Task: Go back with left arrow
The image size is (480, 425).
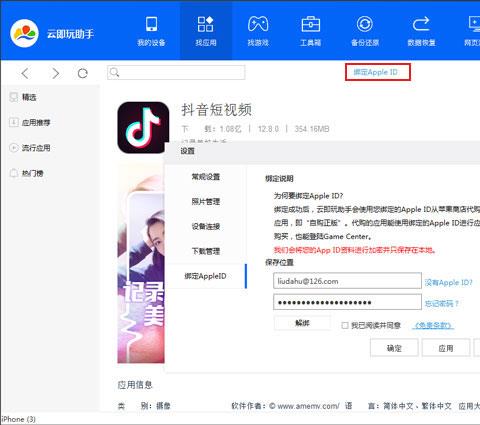Action: click(26, 73)
